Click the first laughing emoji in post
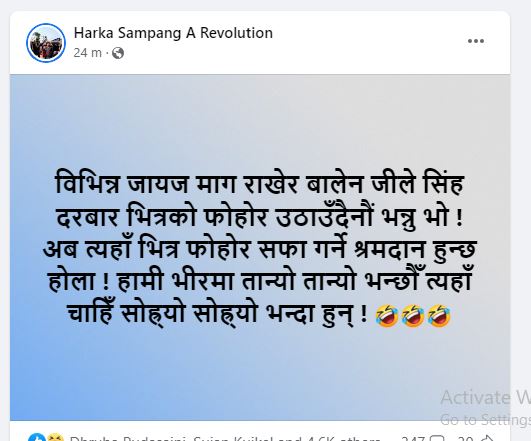The height and width of the screenshot is (441, 531). pos(386,315)
